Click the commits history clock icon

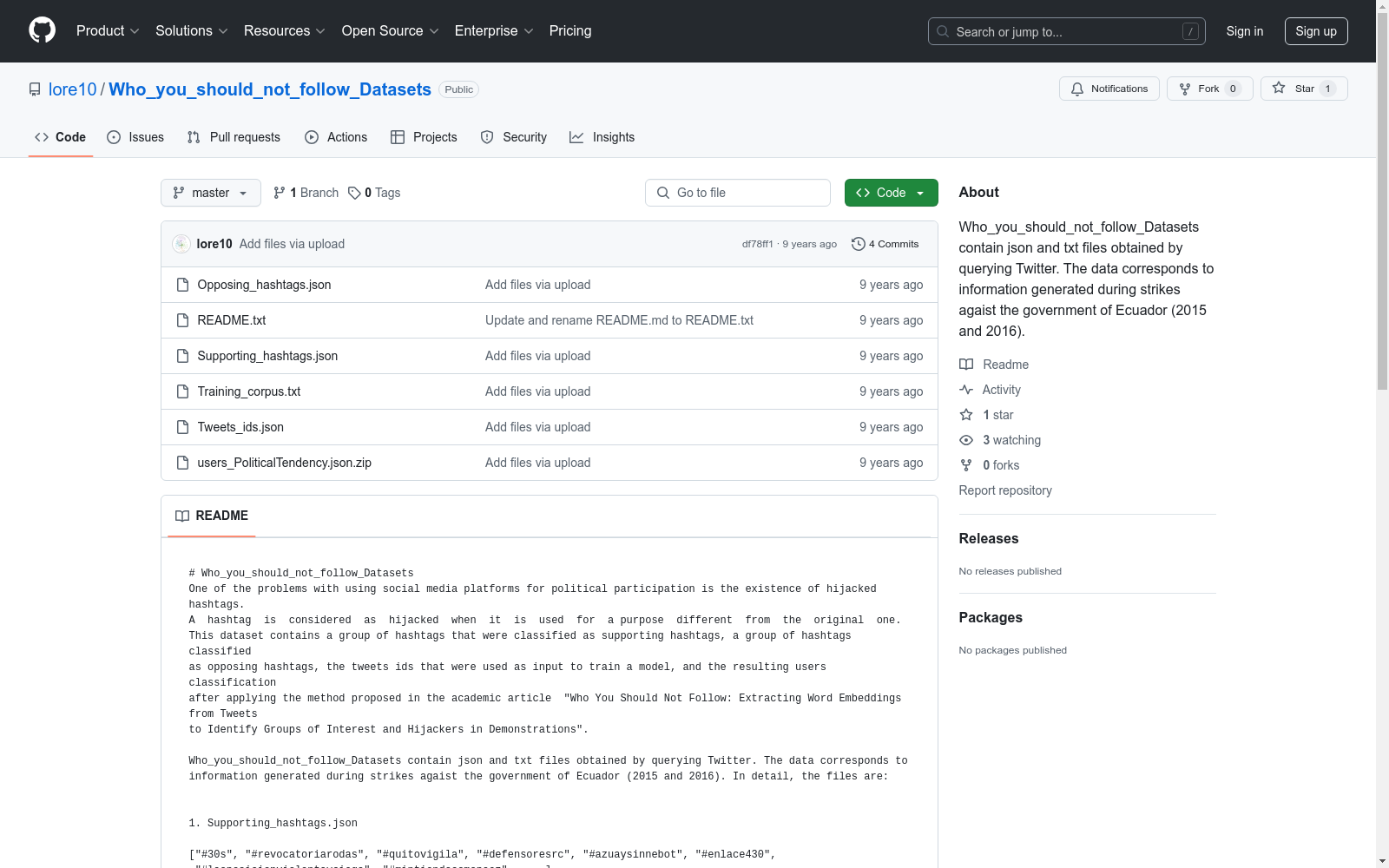[x=859, y=244]
